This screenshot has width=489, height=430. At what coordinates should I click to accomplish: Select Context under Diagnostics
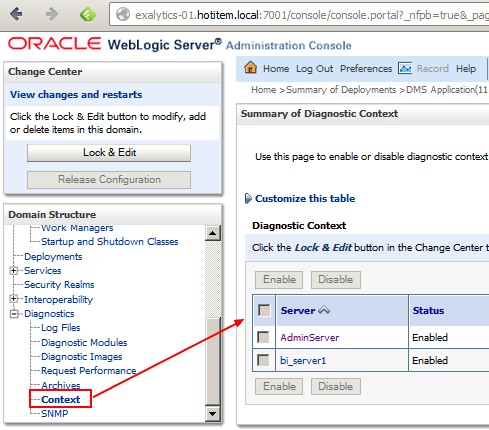point(61,399)
